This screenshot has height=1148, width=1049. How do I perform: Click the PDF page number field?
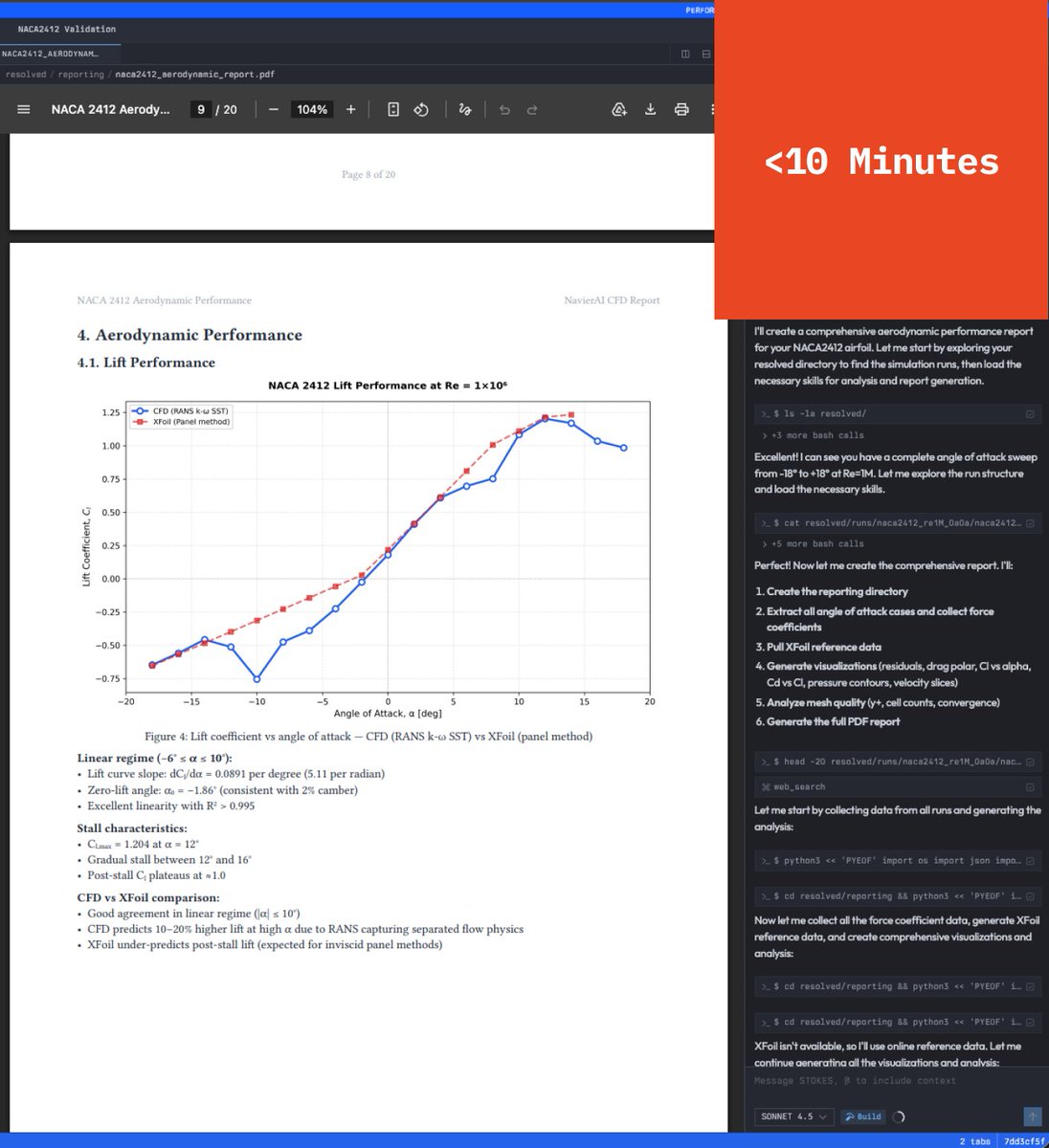[200, 110]
